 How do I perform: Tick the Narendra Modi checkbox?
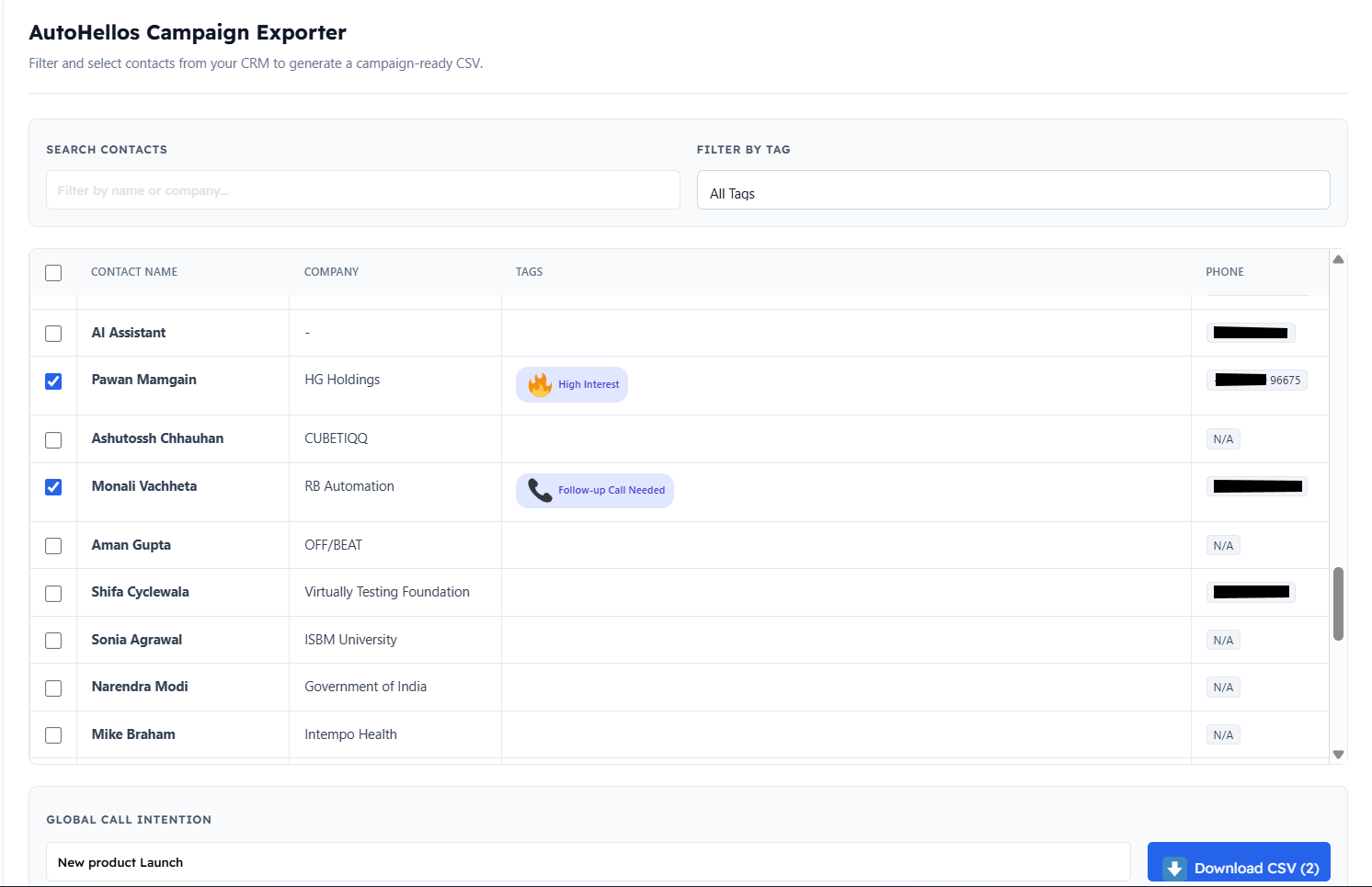click(x=53, y=688)
